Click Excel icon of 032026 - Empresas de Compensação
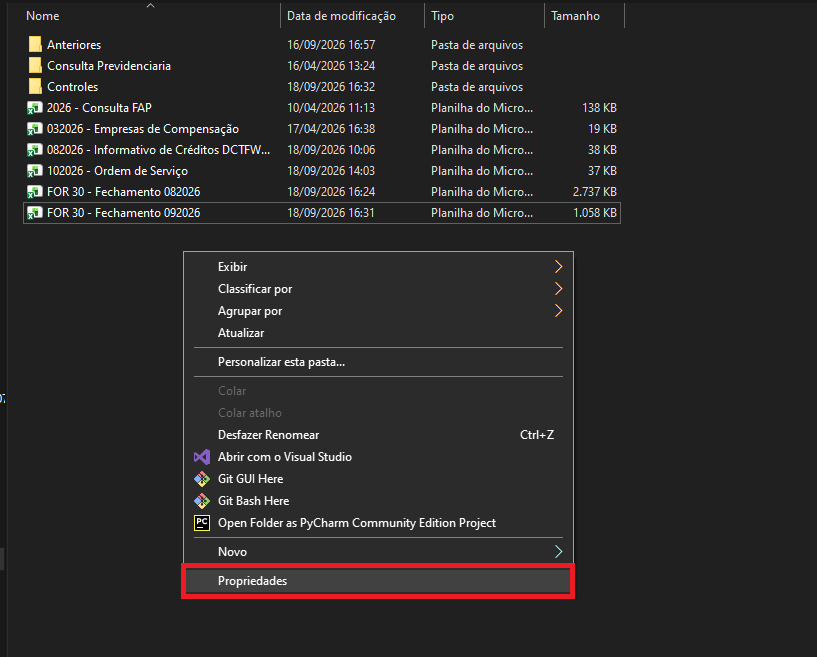817x657 pixels. click(34, 129)
